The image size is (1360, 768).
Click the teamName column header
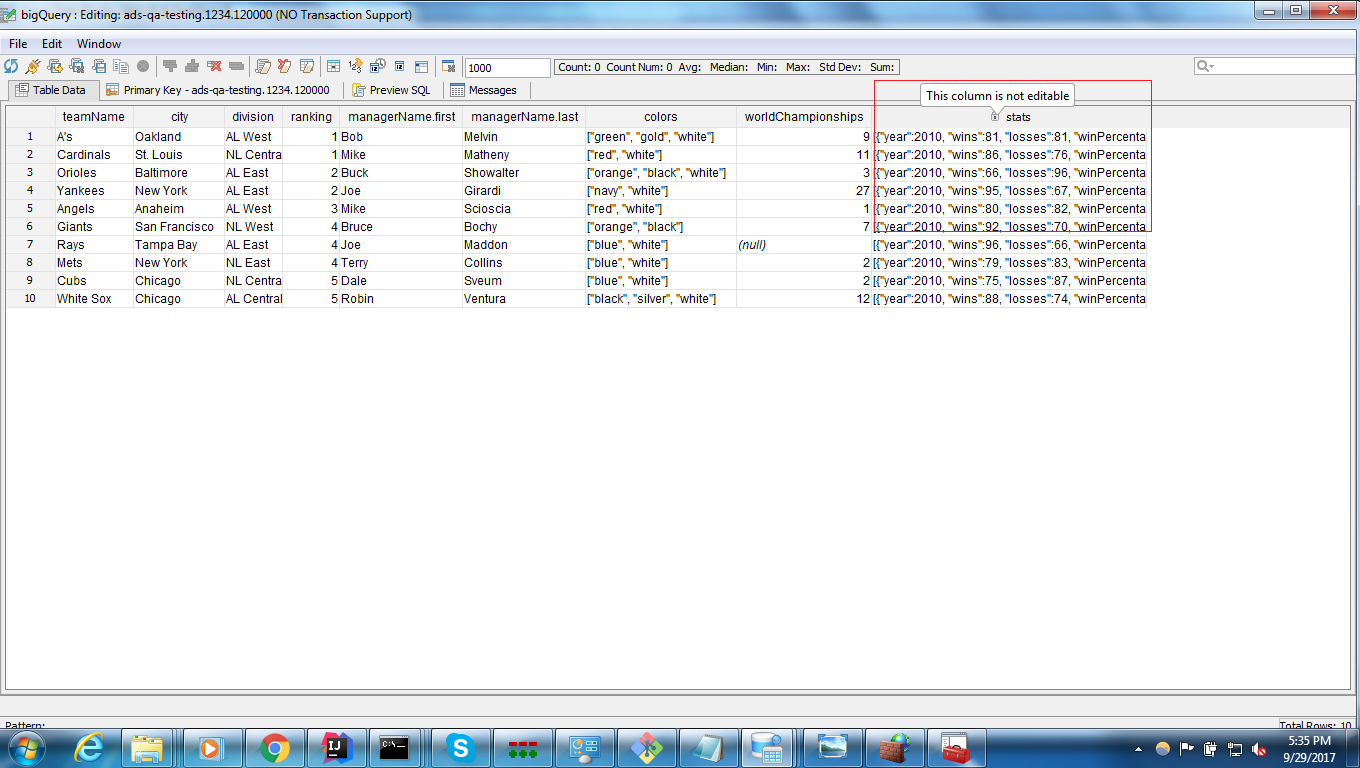93,117
